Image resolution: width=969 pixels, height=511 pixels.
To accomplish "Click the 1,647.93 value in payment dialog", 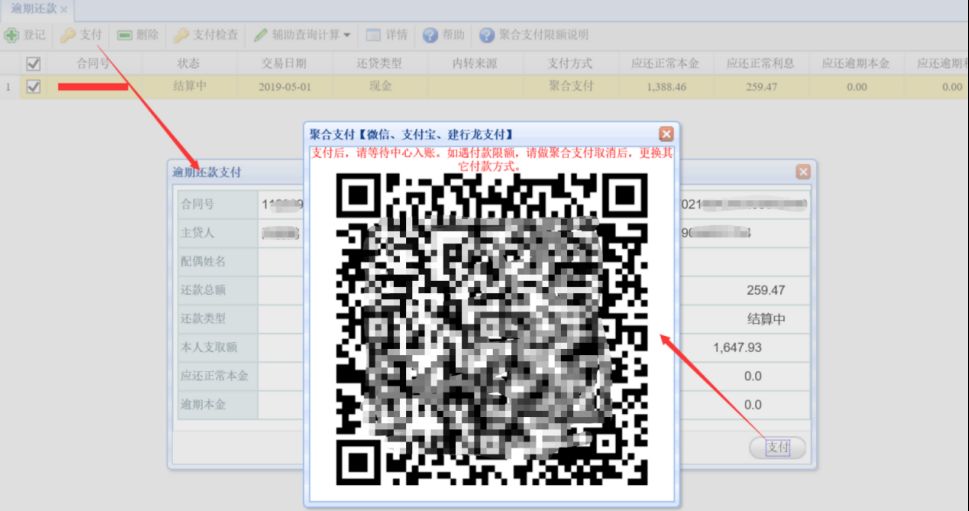I will pos(737,347).
